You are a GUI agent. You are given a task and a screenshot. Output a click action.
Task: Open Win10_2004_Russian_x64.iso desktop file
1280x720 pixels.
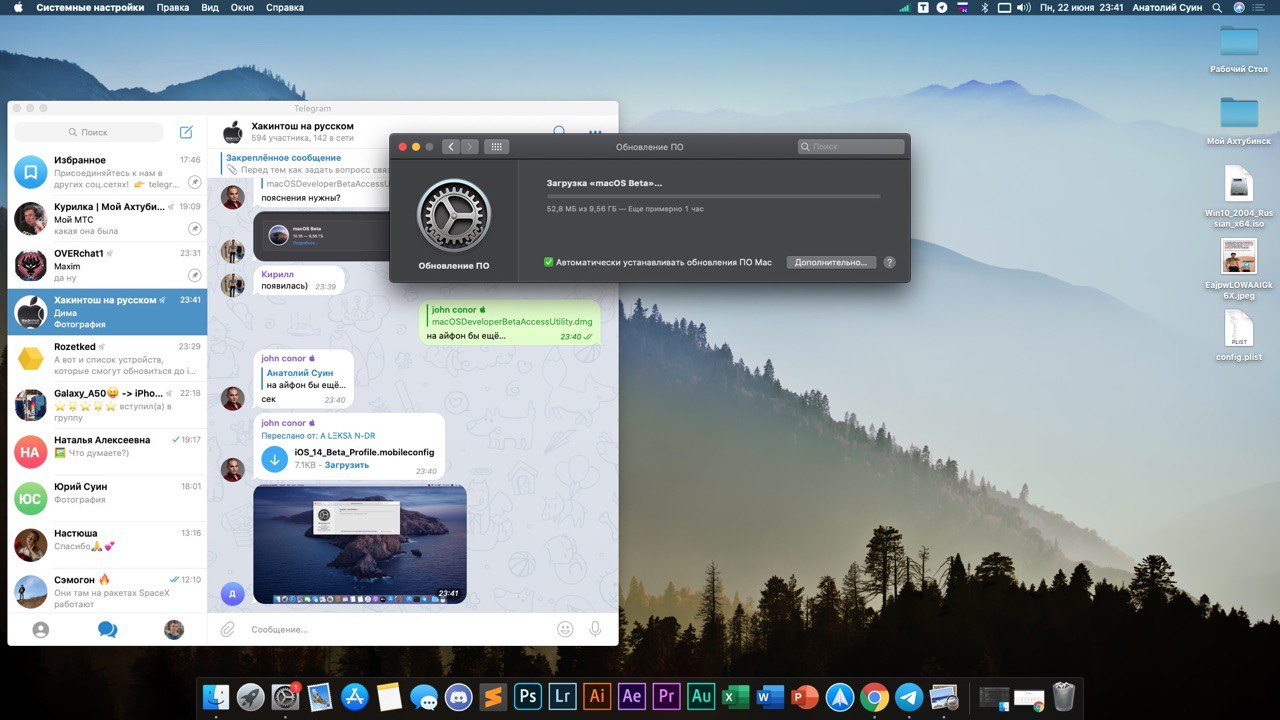(x=1239, y=197)
